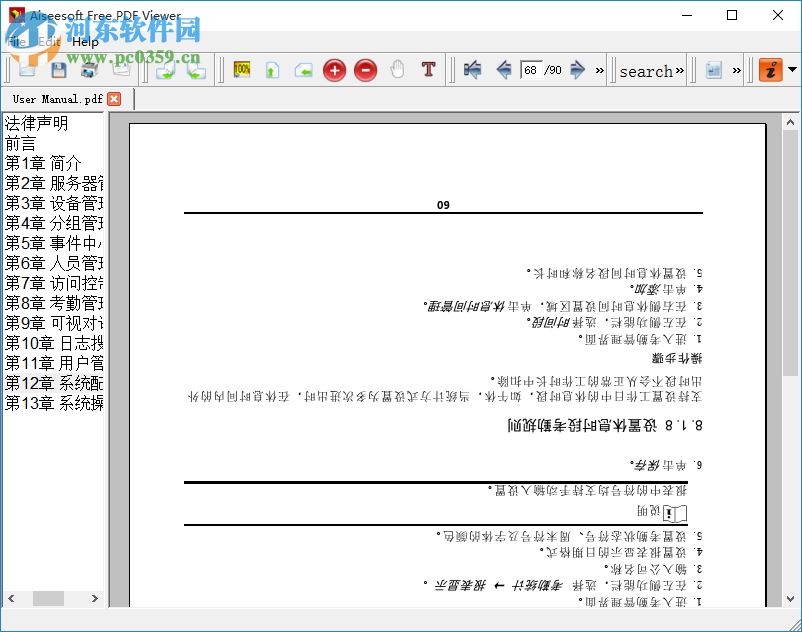Open the File menu
Image resolution: width=802 pixels, height=632 pixels.
(16, 42)
